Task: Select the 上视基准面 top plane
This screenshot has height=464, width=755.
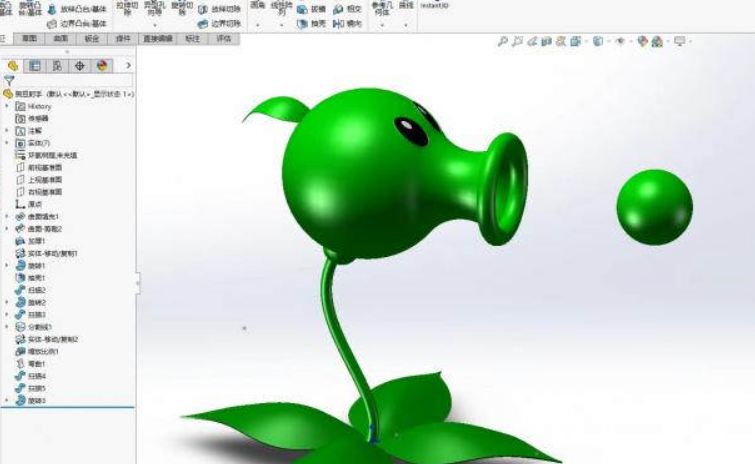Action: (x=39, y=180)
